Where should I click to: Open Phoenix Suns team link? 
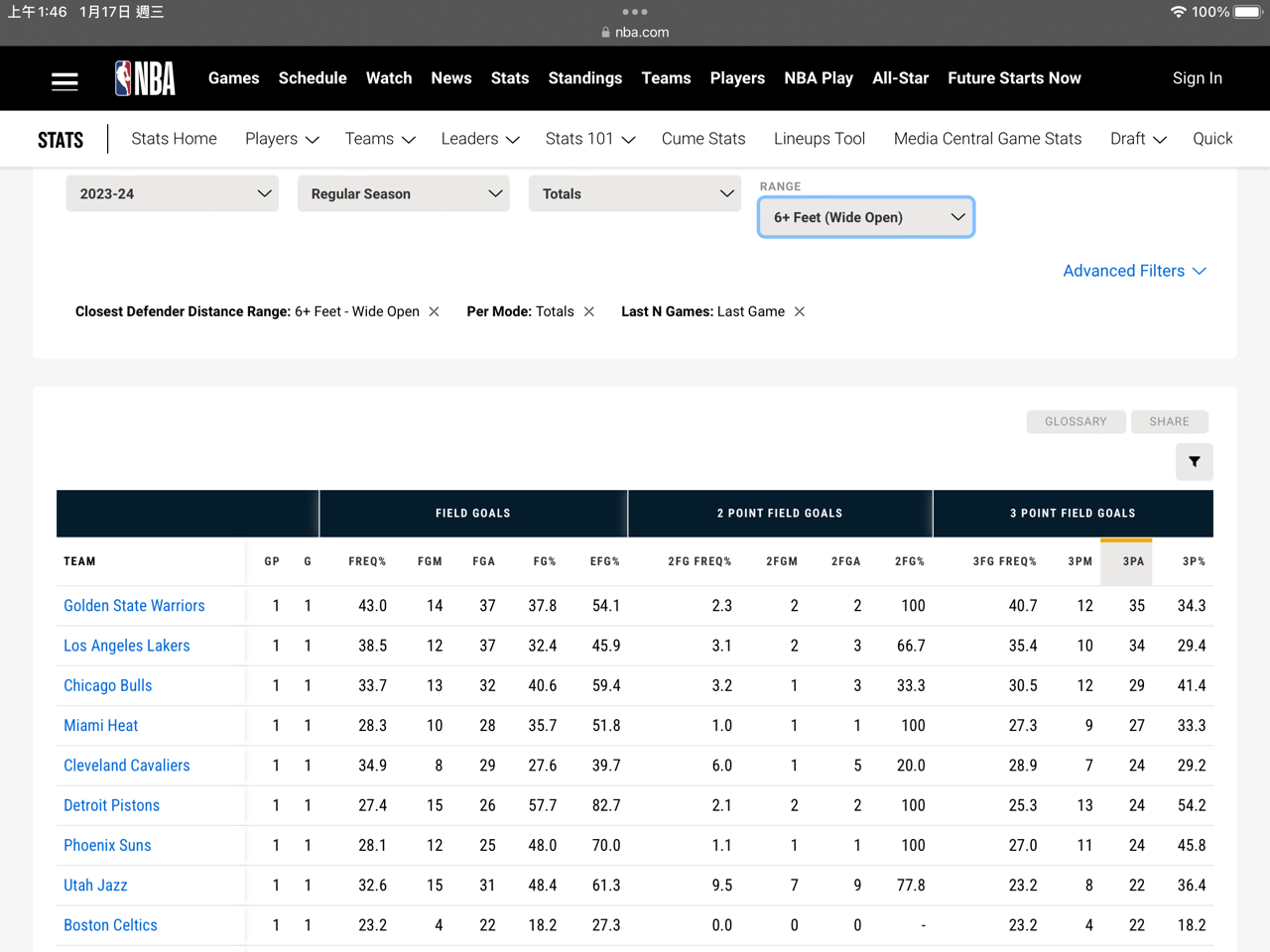tap(107, 845)
